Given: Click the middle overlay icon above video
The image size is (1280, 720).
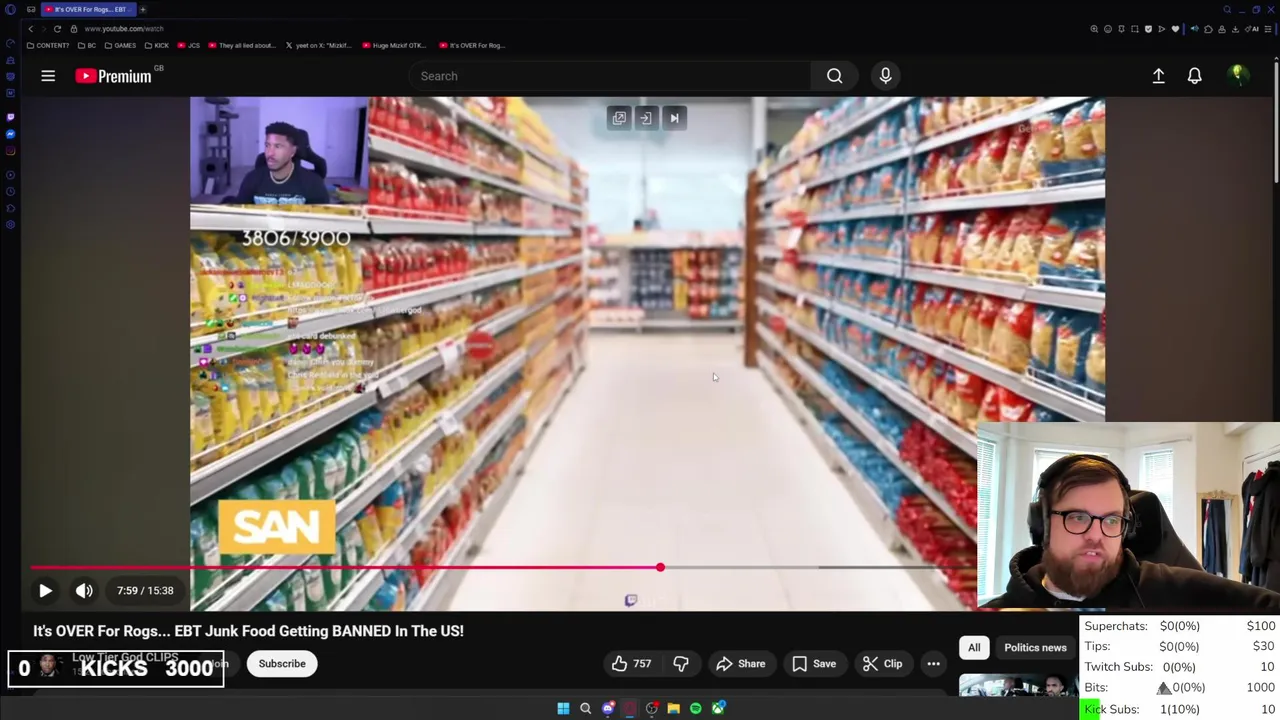Looking at the screenshot, I should pos(646,118).
